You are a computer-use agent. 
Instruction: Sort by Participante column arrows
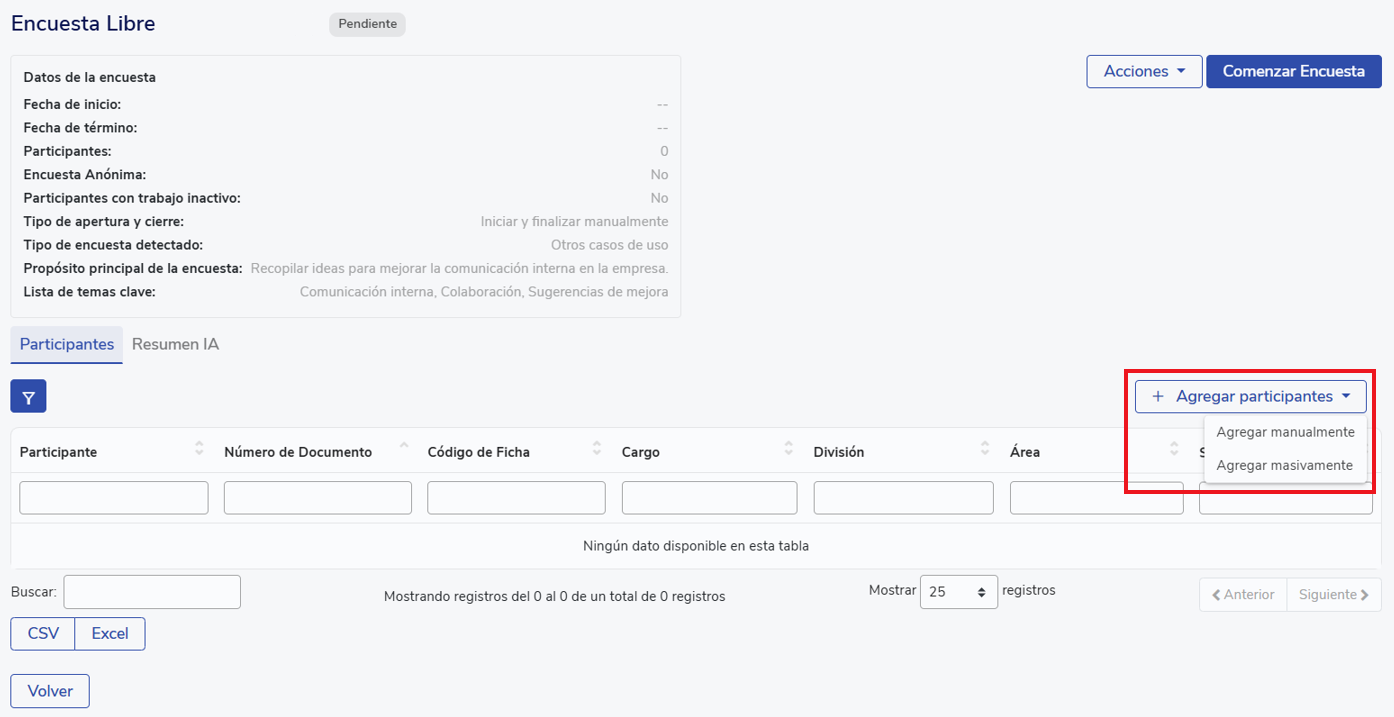199,449
